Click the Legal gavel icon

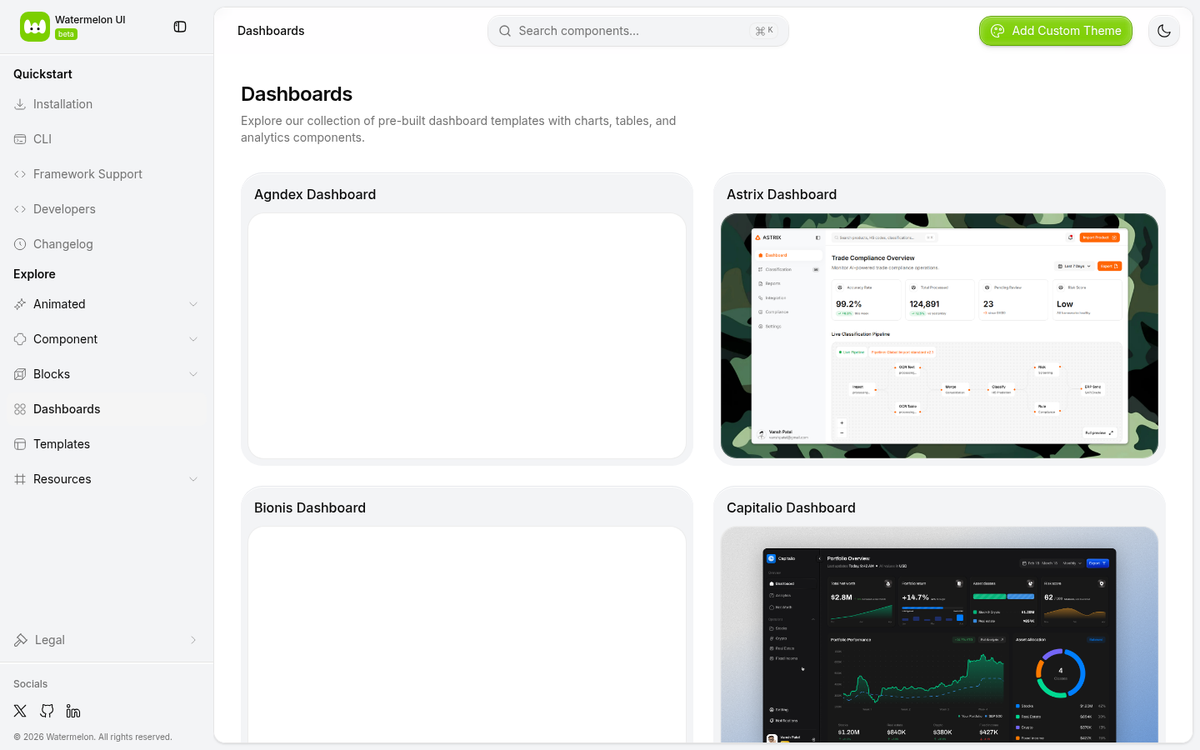click(x=21, y=640)
